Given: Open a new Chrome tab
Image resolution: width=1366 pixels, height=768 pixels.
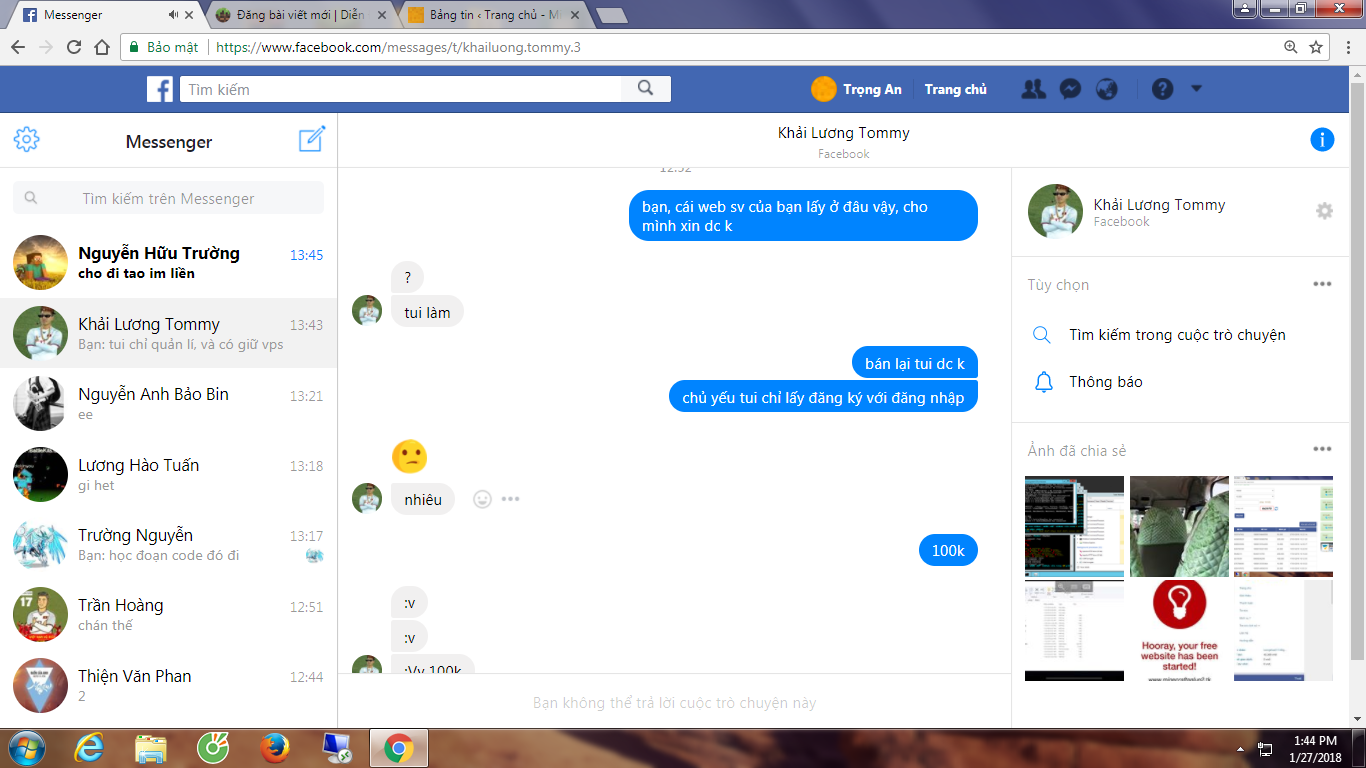Looking at the screenshot, I should click(x=612, y=15).
